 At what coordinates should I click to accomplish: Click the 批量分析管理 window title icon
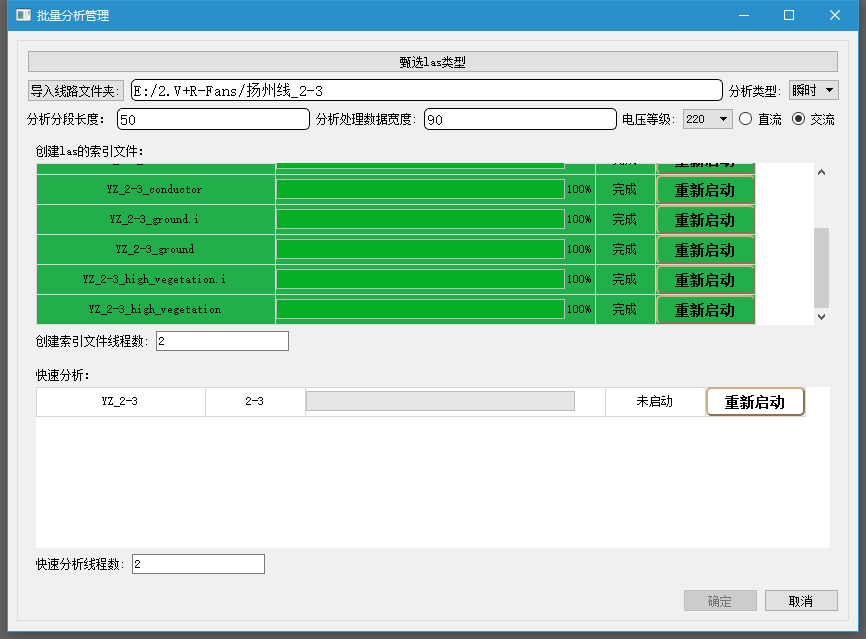coord(23,15)
